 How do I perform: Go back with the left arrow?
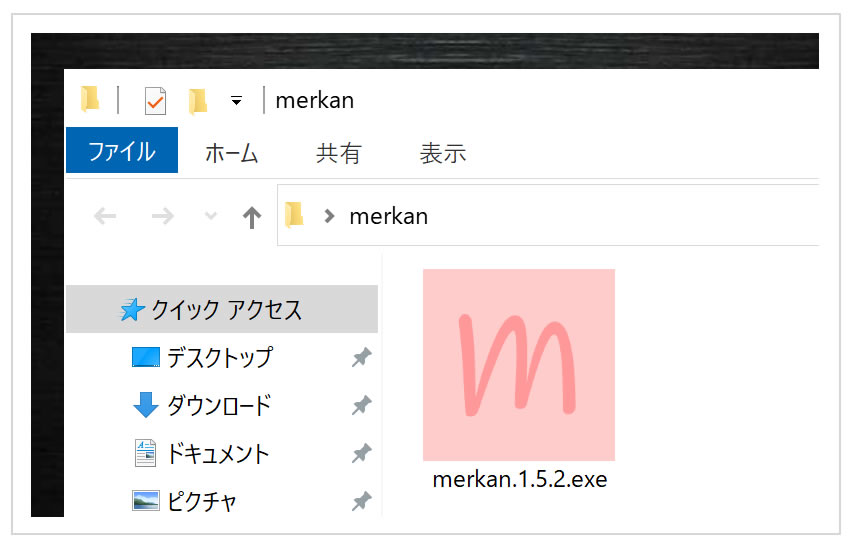point(105,216)
